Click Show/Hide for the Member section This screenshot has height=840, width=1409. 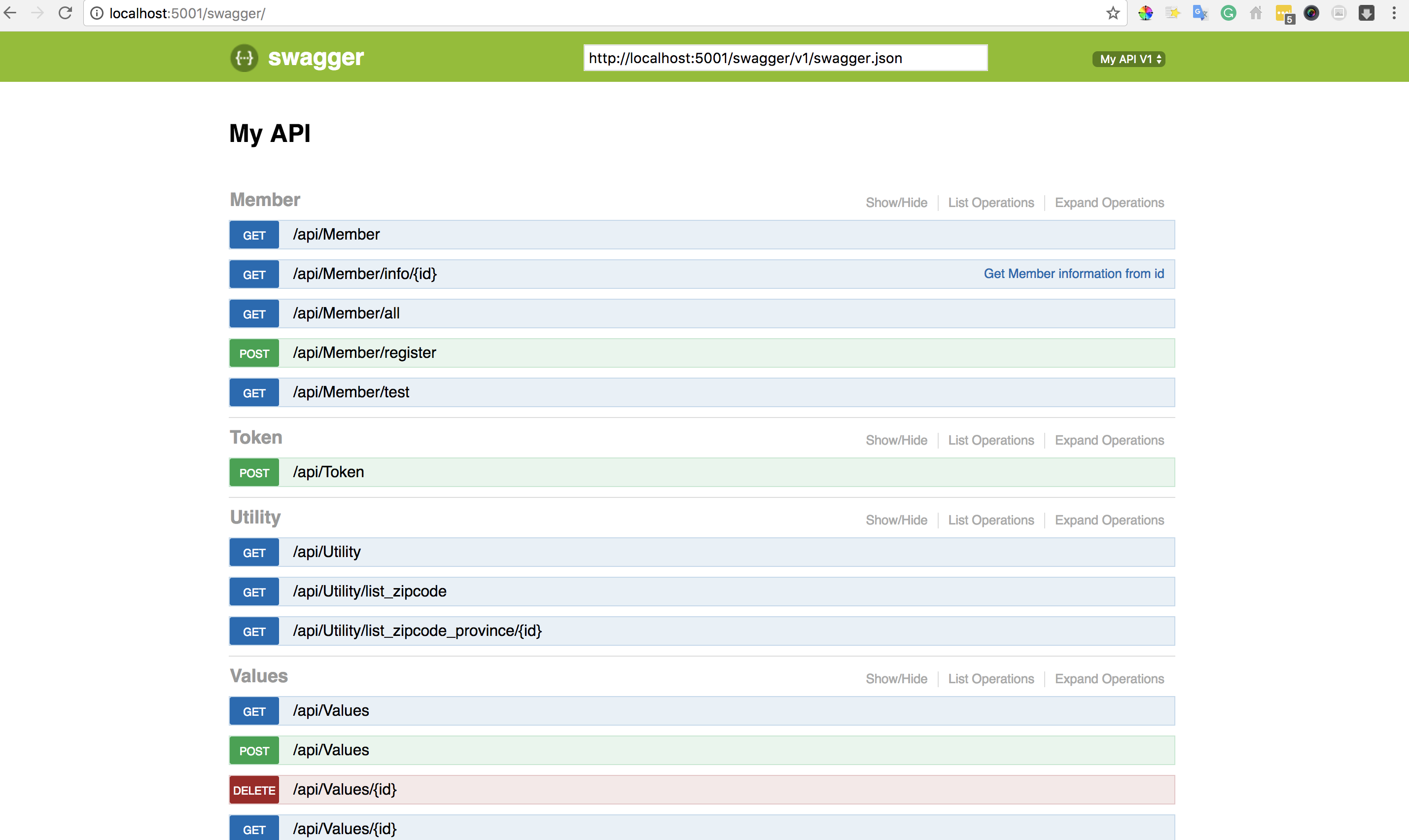896,203
